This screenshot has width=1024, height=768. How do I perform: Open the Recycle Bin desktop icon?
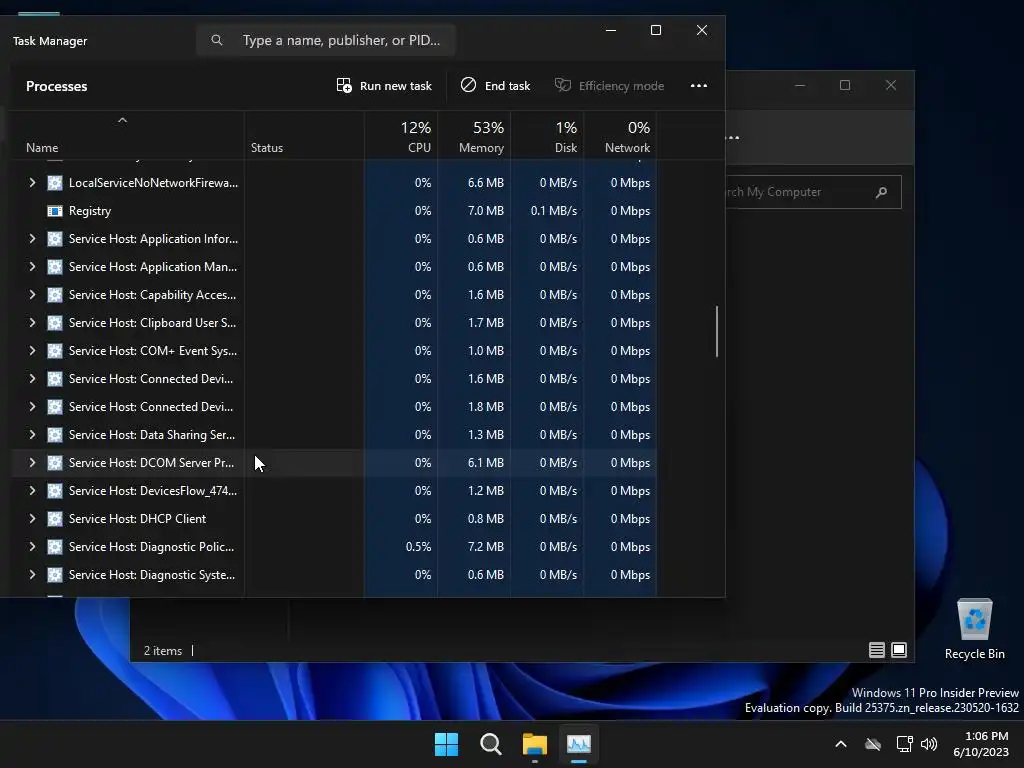pyautogui.click(x=974, y=629)
